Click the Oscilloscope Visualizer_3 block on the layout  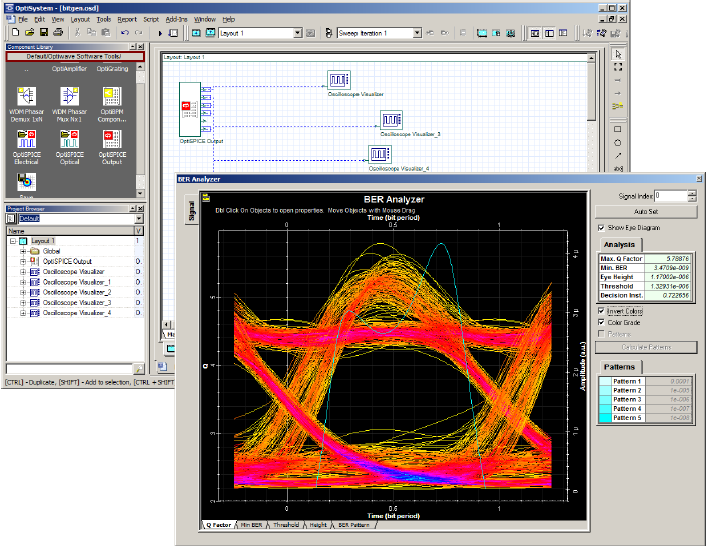point(390,118)
